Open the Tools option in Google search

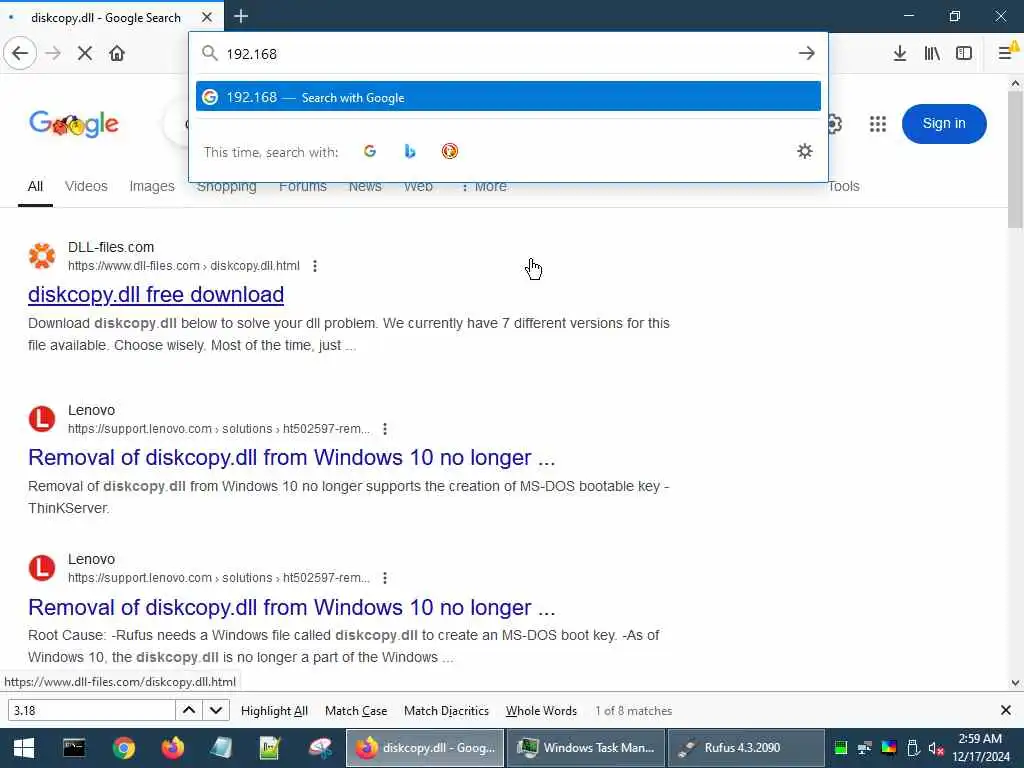[843, 187]
